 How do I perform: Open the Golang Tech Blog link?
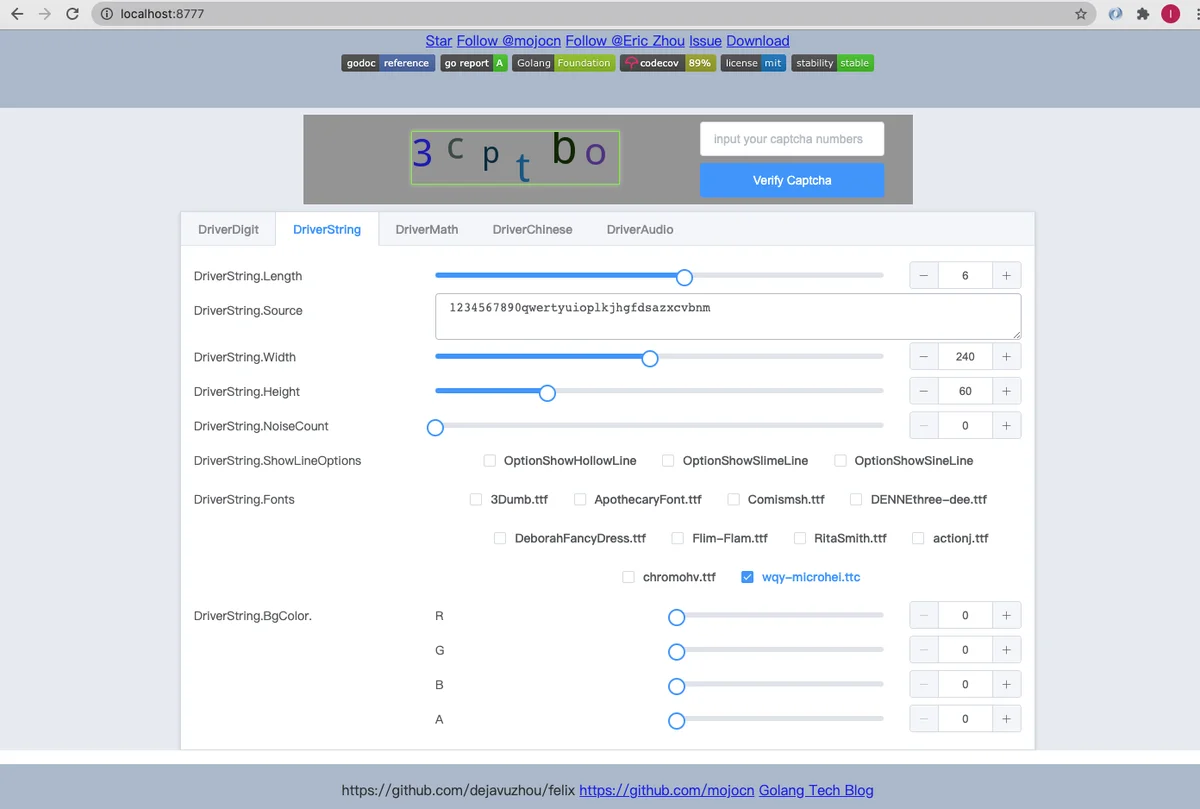click(x=816, y=790)
